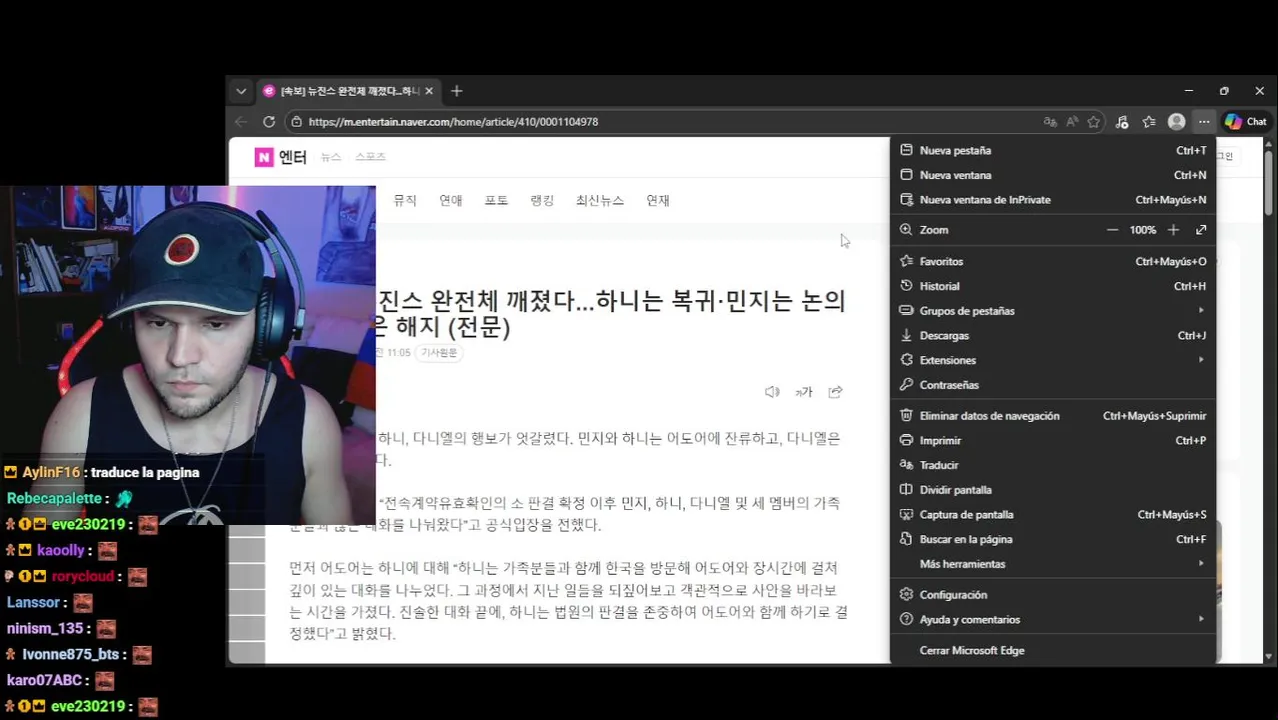Screen dimensions: 1278x720
Task: Open the 스포츠 header link
Action: (370, 157)
